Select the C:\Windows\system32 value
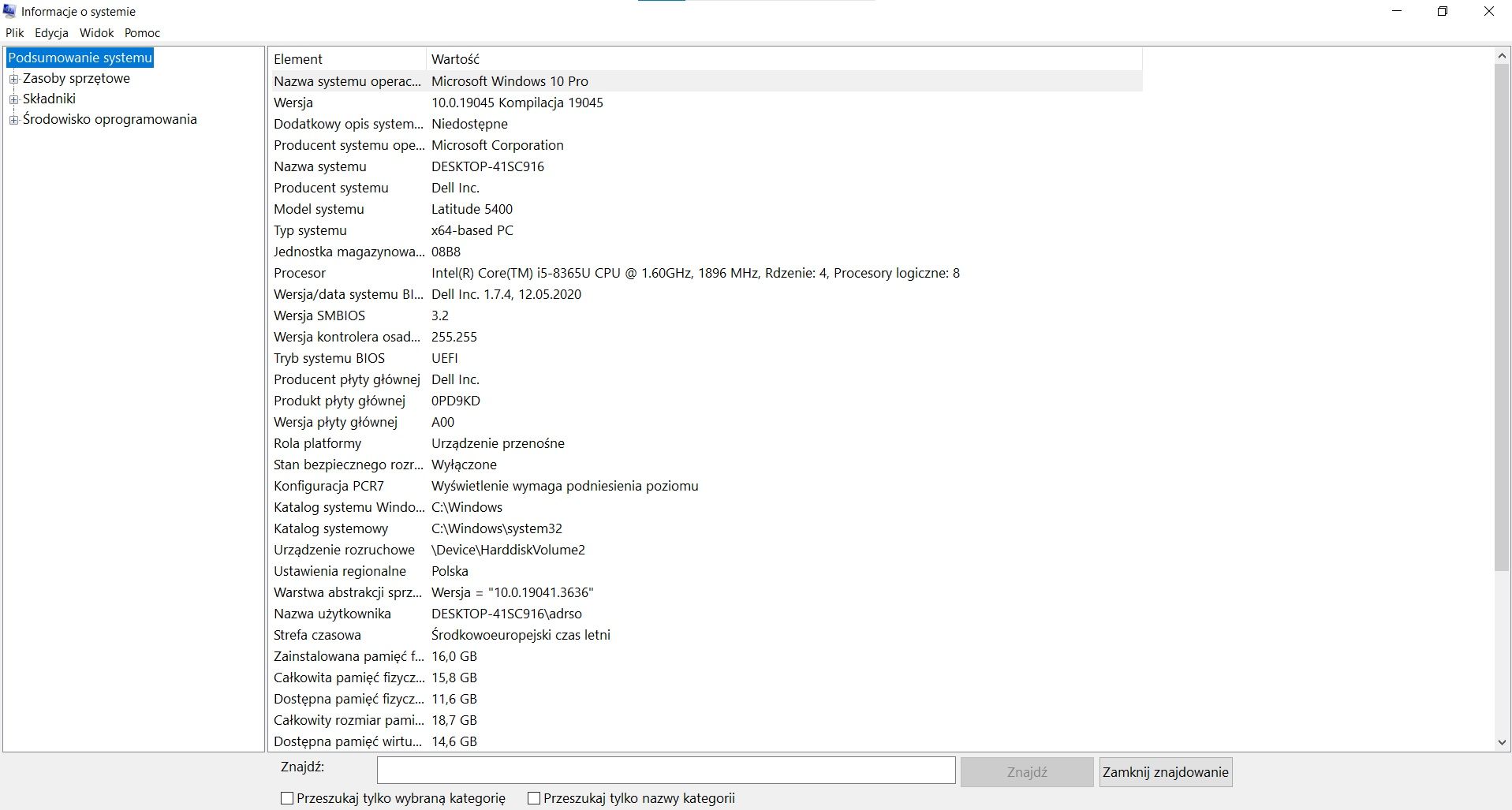This screenshot has height=810, width=1512. pos(497,528)
